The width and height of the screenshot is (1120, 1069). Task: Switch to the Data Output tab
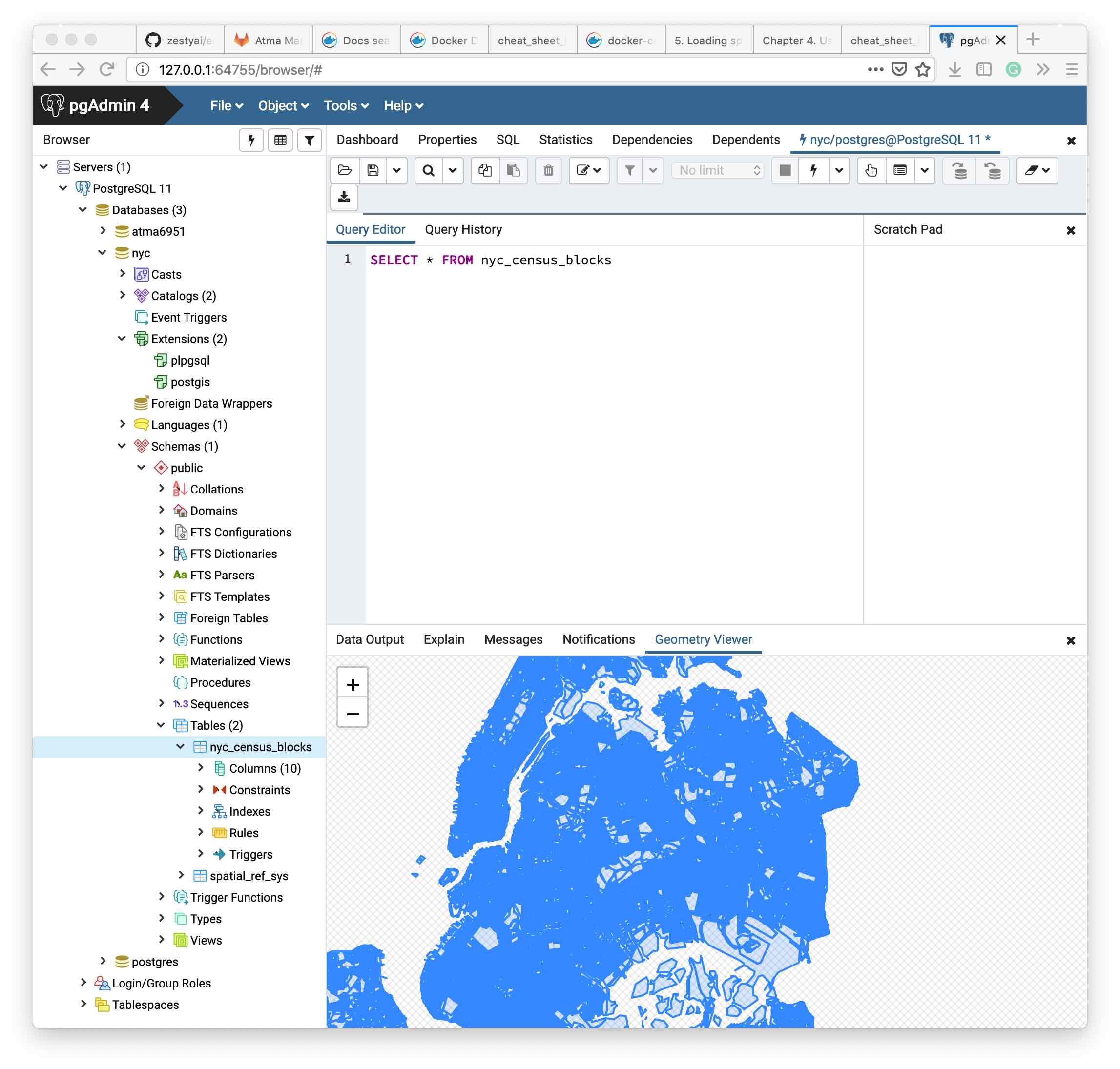tap(370, 639)
